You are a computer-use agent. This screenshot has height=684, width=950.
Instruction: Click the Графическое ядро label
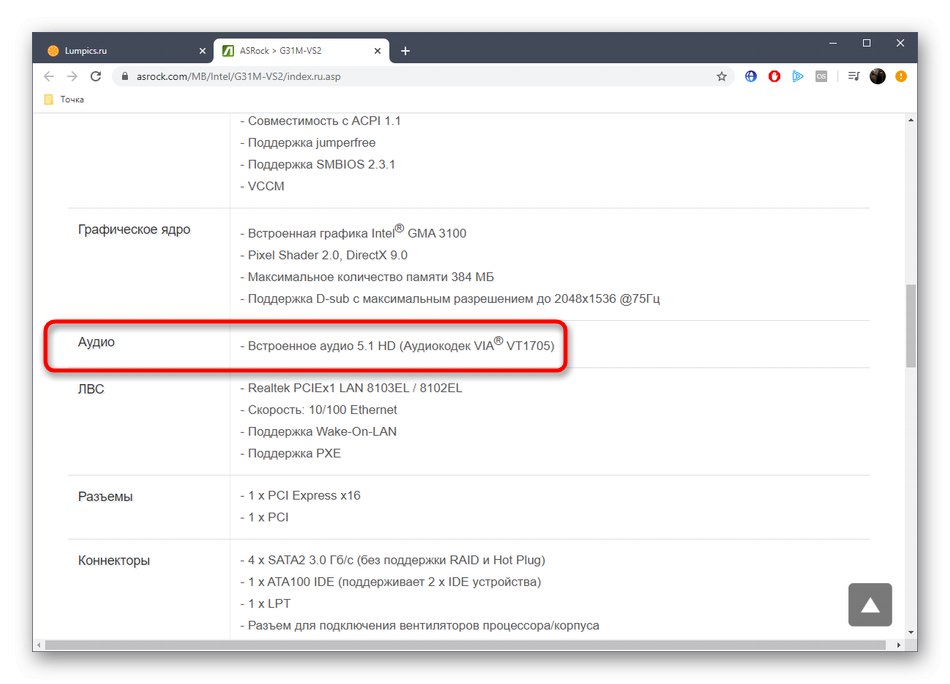[x=134, y=230]
